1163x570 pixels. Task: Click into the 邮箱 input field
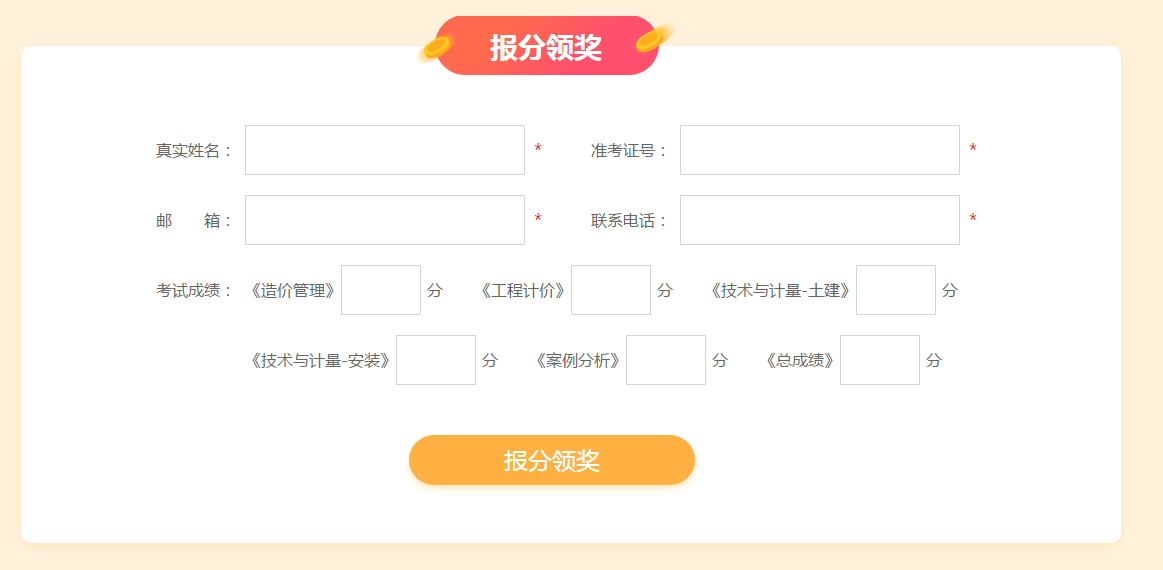pos(384,220)
